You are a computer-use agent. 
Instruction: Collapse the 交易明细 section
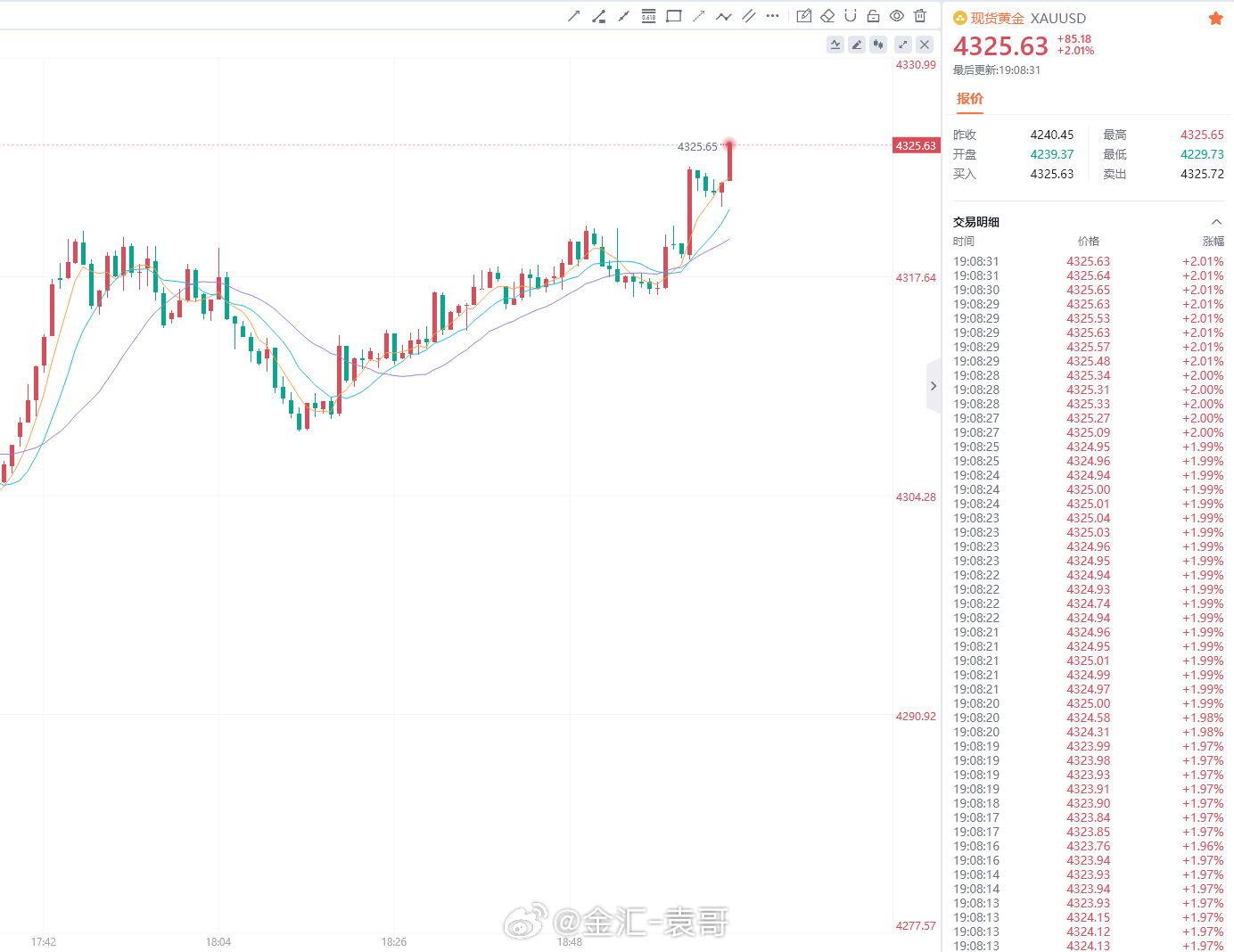pos(1216,222)
